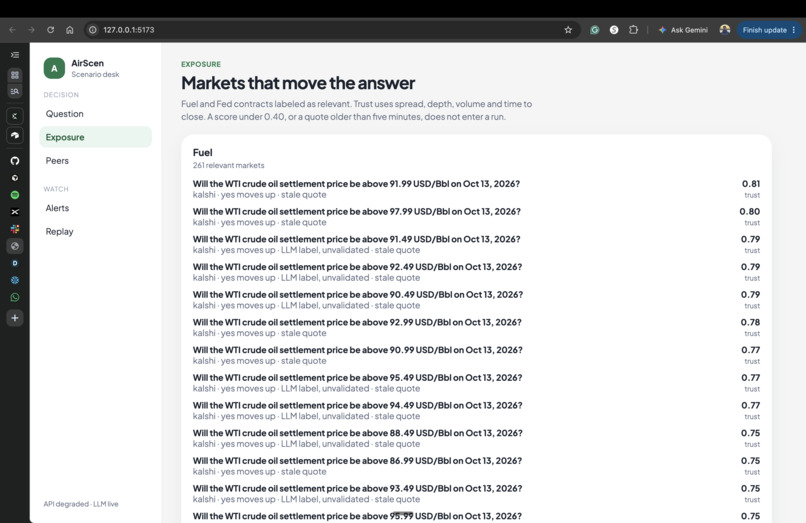
Task: Click the 0.81 trust score
Action: click(750, 184)
